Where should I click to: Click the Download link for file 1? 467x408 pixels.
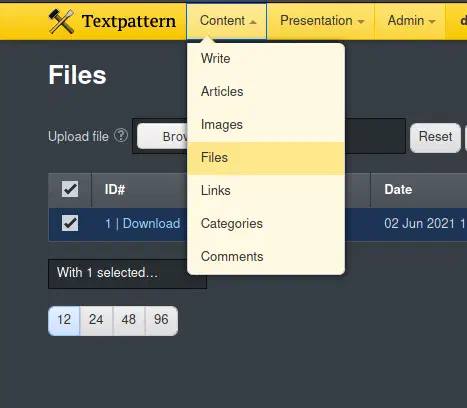click(151, 223)
